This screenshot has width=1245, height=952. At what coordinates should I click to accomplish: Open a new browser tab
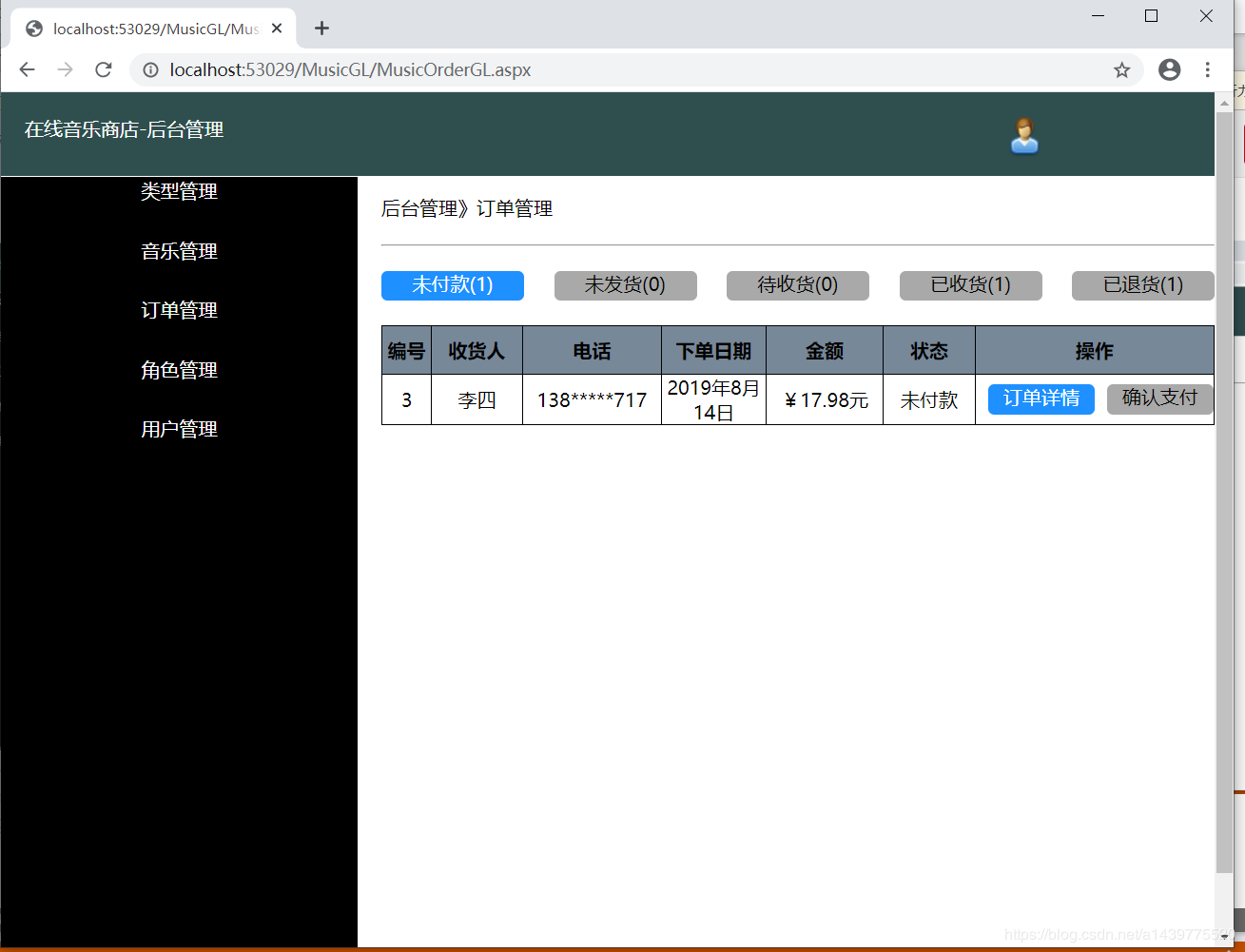coord(321,29)
